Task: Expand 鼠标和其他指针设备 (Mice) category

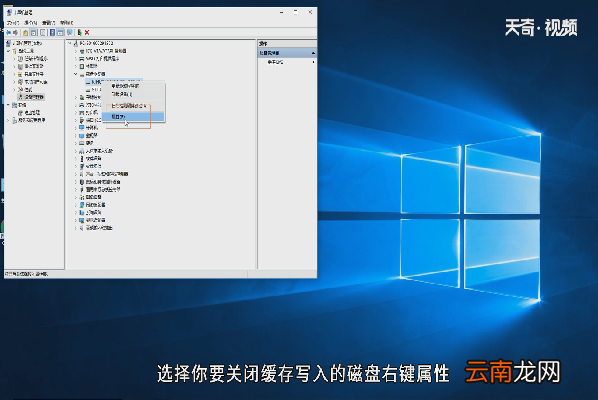Action: pyautogui.click(x=76, y=182)
